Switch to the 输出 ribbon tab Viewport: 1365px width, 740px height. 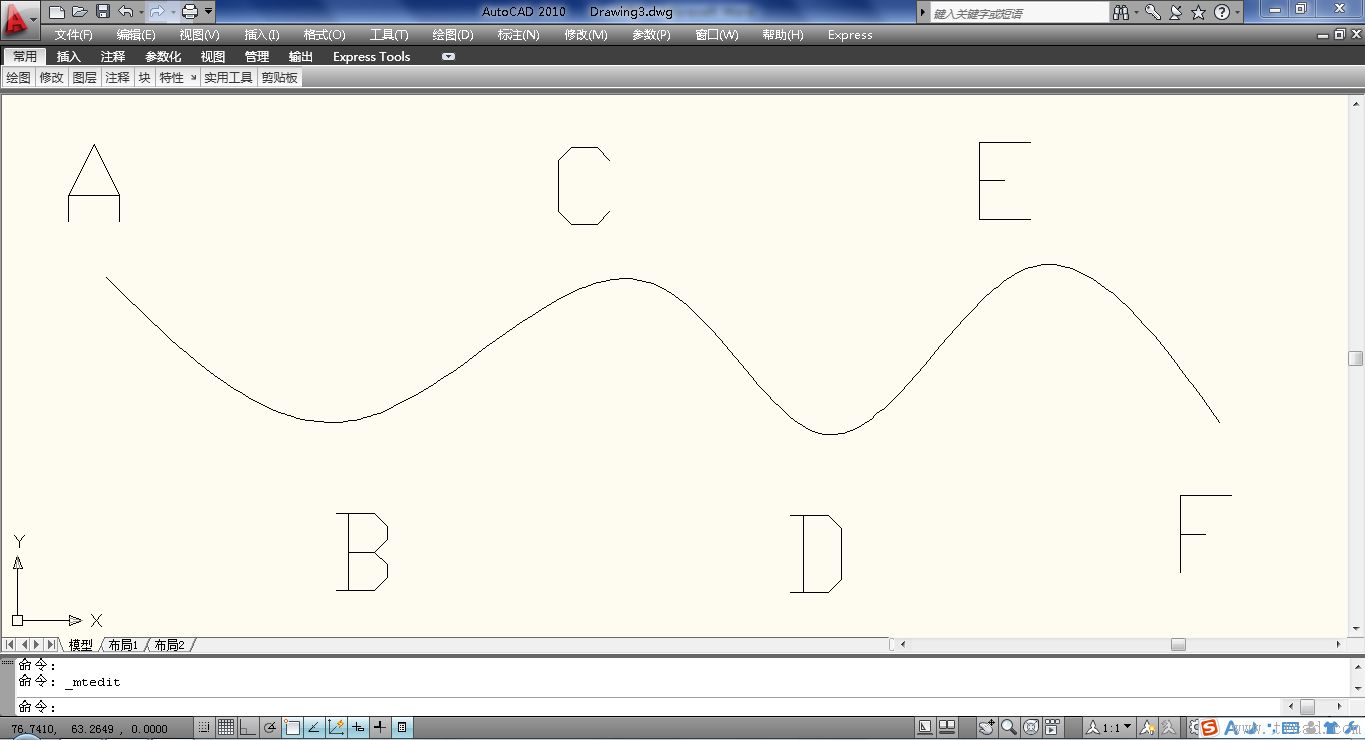click(x=301, y=57)
